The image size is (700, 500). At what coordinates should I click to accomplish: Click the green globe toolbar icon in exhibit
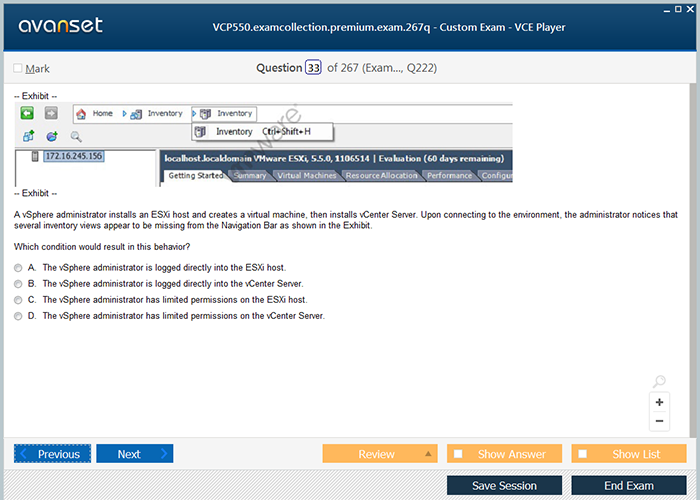52,136
